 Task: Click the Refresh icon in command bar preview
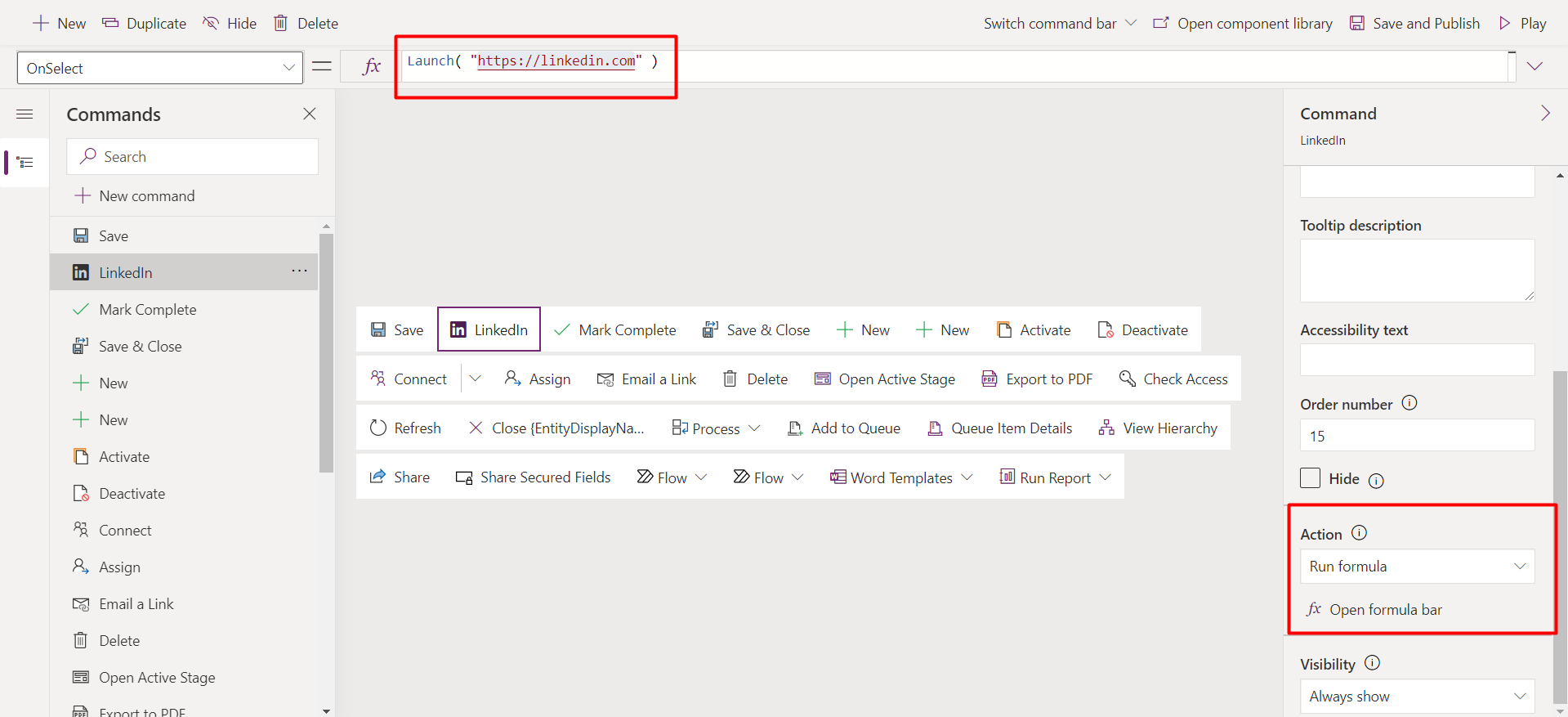pyautogui.click(x=377, y=428)
